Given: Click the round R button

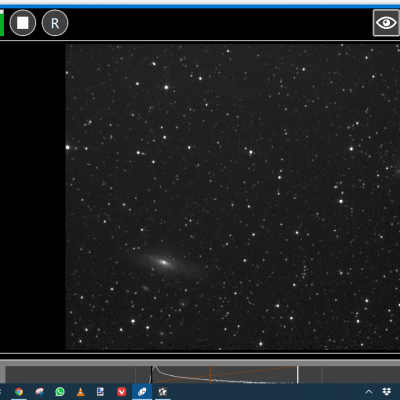Looking at the screenshot, I should [x=55, y=23].
